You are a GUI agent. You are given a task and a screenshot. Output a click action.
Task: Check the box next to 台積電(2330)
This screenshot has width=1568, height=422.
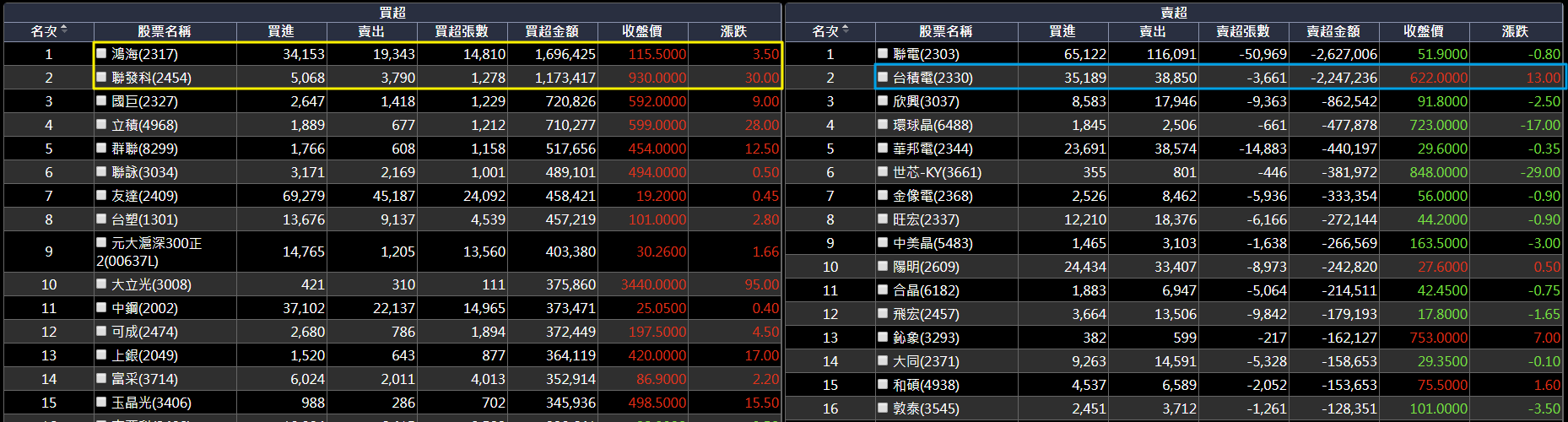[883, 77]
